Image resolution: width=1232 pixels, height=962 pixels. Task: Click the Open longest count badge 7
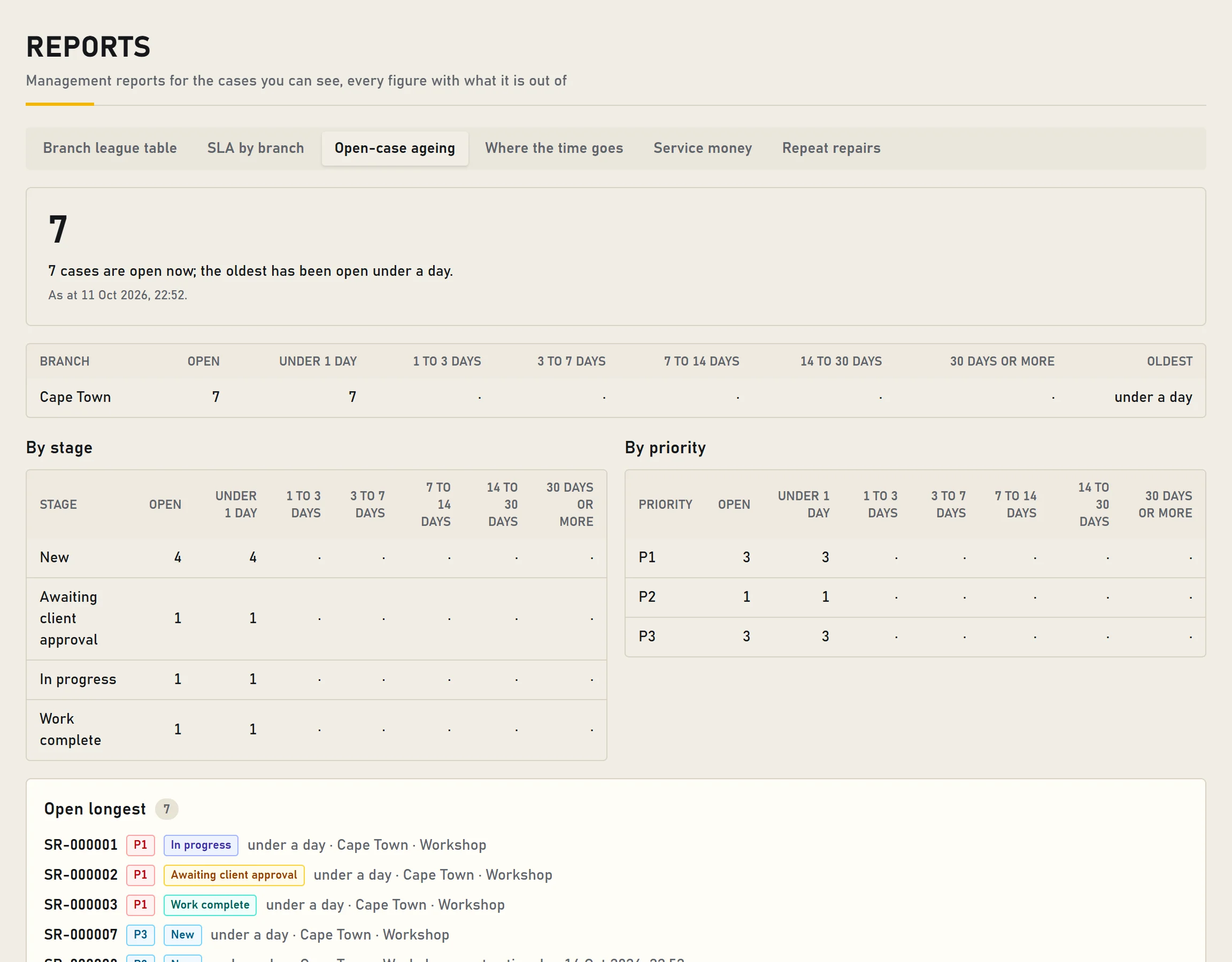pos(166,809)
